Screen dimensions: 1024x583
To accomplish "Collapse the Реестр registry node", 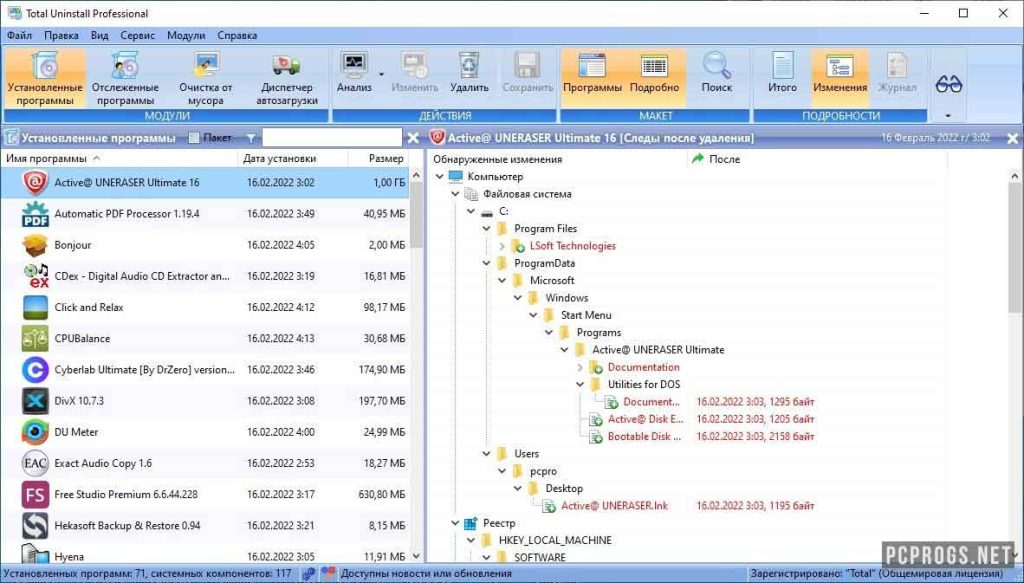I will click(455, 523).
